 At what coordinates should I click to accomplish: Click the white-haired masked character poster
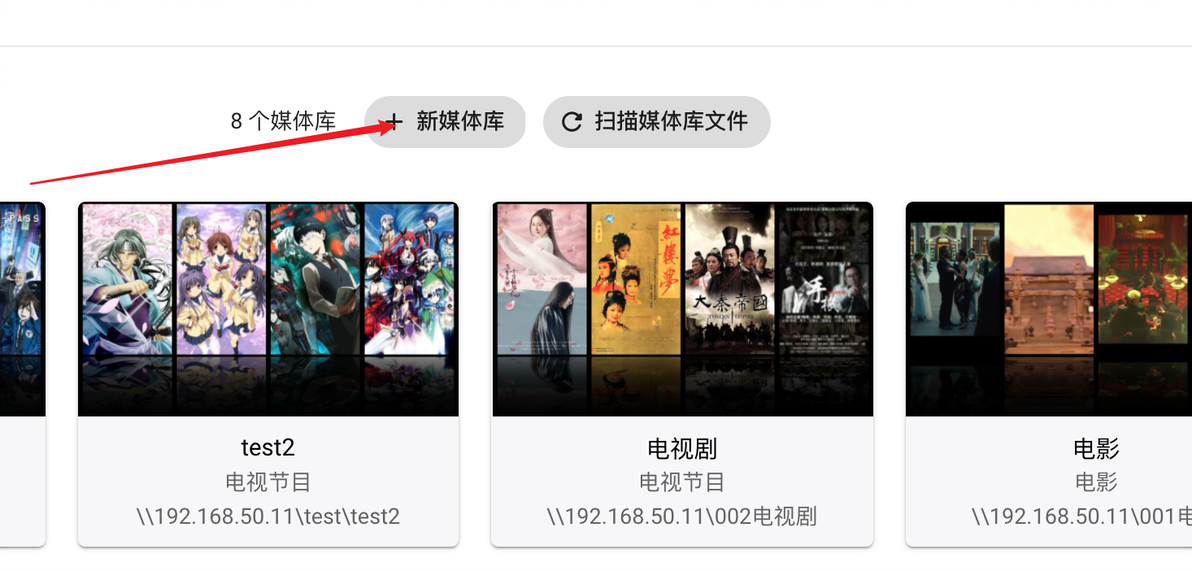tap(315, 280)
